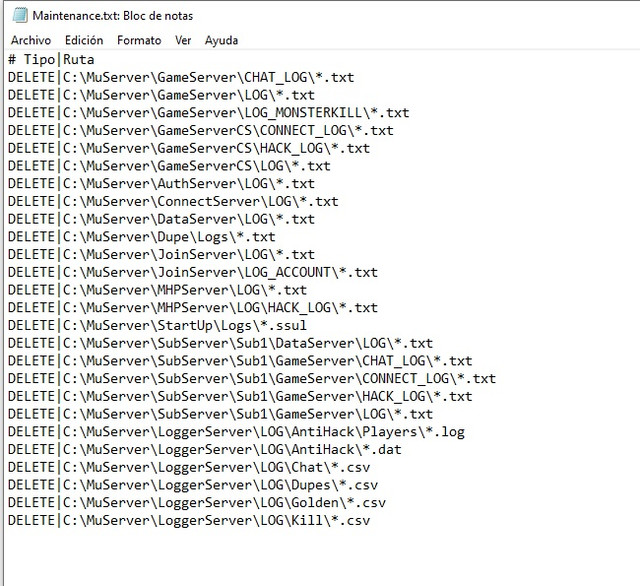
Task: Click the MuServer\DataServer\LOG\*.txt line
Action: (161, 219)
